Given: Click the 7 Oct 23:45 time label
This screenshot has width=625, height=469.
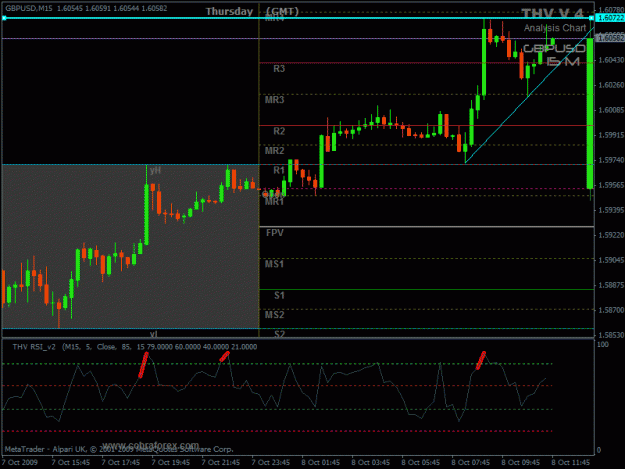Looking at the screenshot, I should pyautogui.click(x=271, y=463).
